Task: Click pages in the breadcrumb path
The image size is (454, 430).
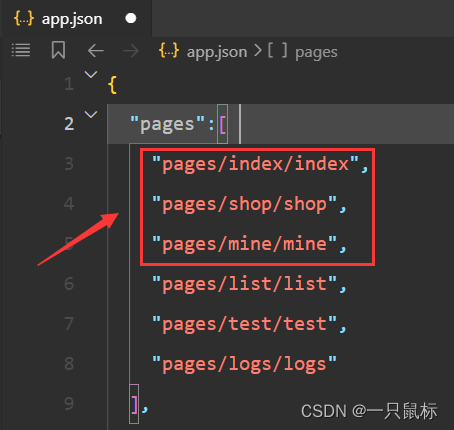Action: (x=316, y=53)
